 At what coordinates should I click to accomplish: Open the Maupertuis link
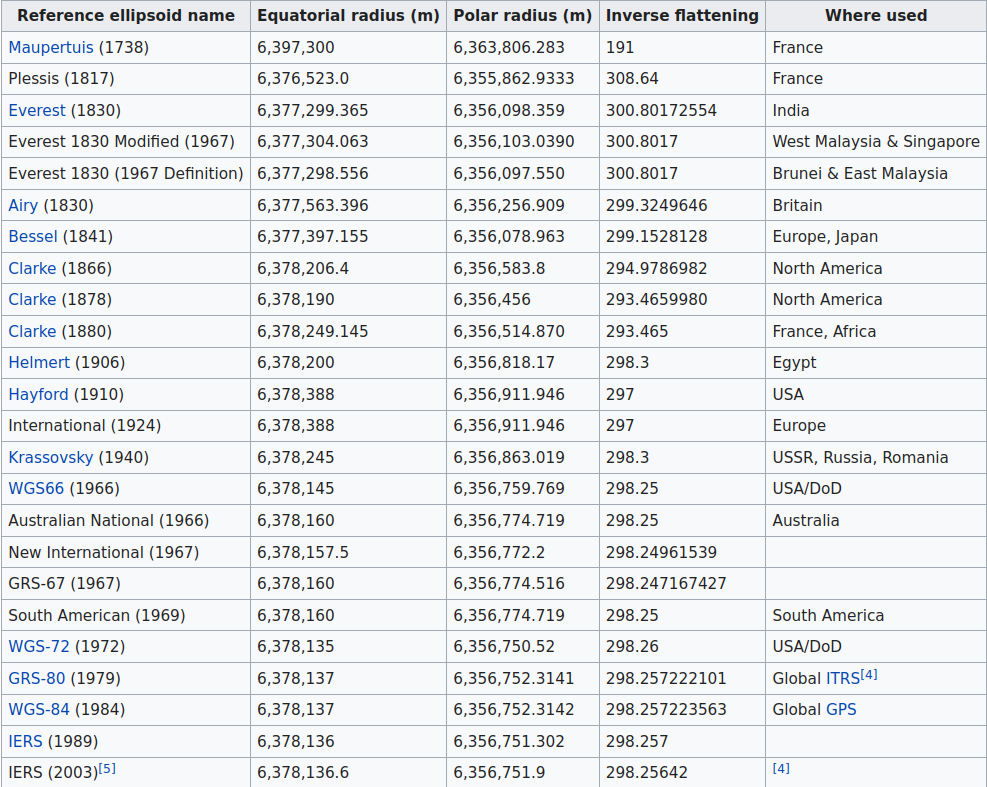click(x=51, y=48)
